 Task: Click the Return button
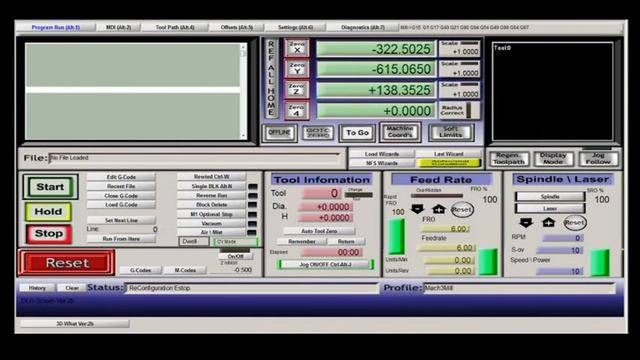[x=346, y=242]
